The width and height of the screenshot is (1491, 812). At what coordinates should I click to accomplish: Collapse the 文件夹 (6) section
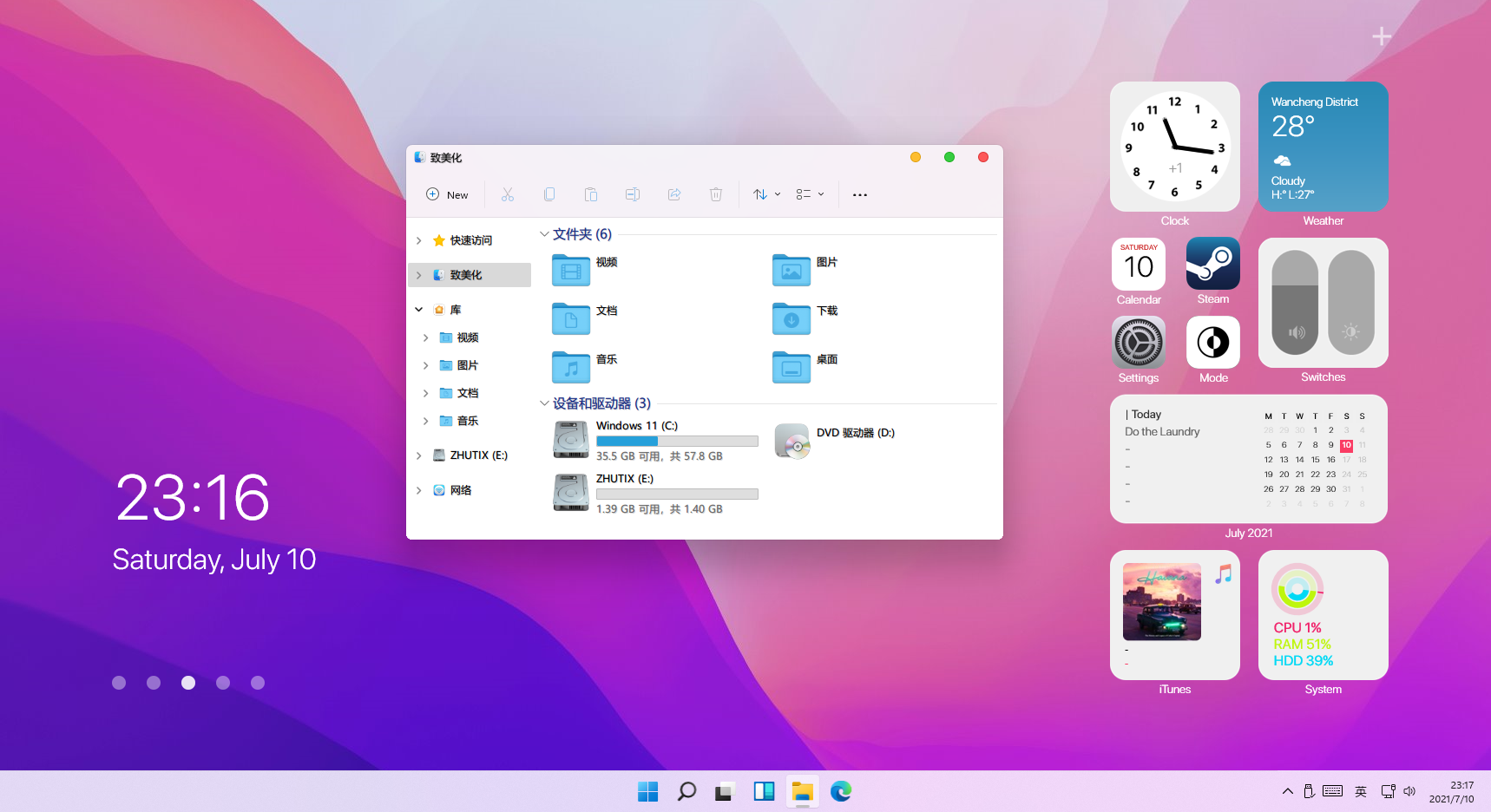point(544,234)
